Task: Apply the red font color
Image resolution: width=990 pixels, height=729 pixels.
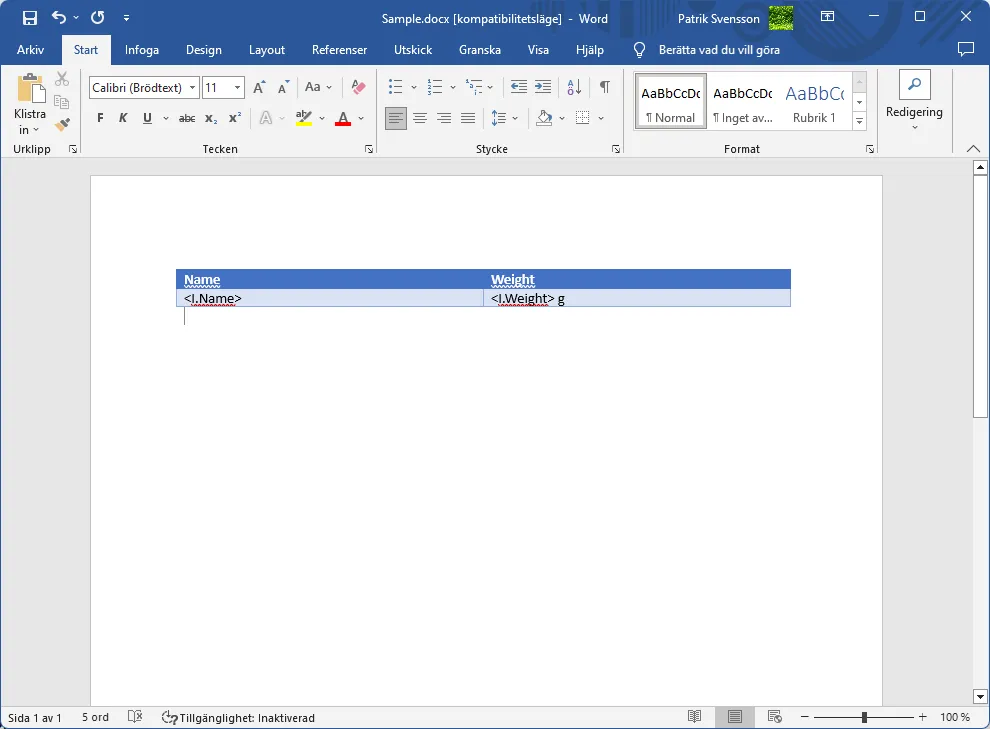Action: pyautogui.click(x=343, y=118)
